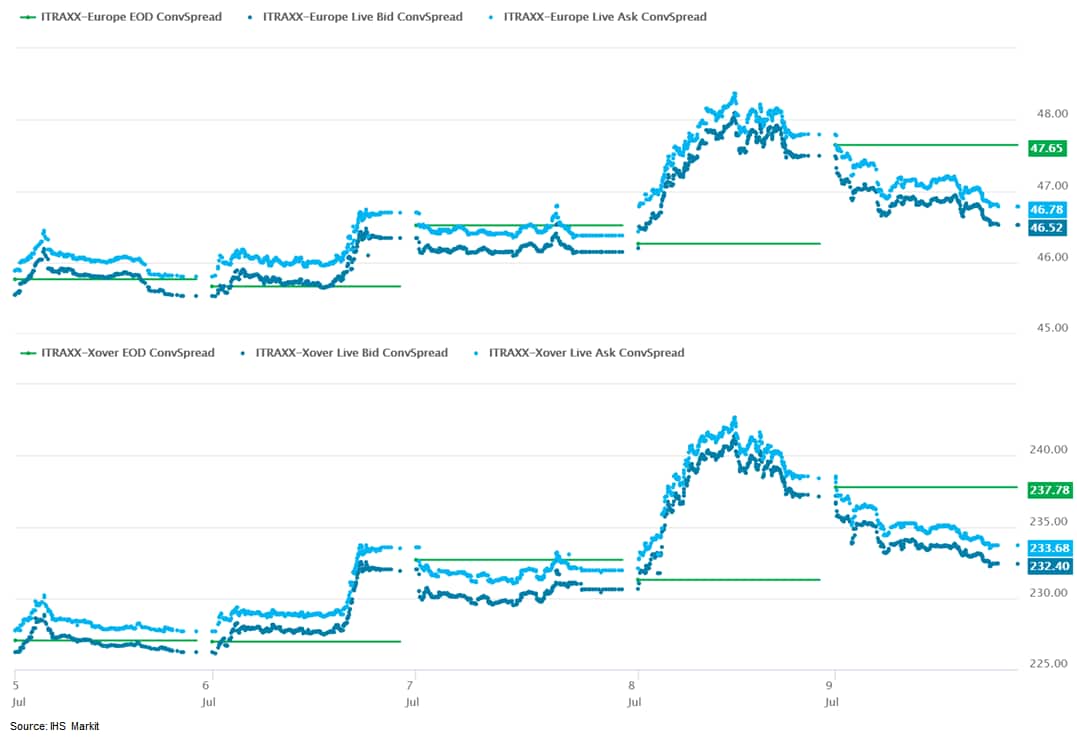This screenshot has width=1077, height=738.
Task: Click the 8 Jul date axis label
Action: [x=634, y=693]
